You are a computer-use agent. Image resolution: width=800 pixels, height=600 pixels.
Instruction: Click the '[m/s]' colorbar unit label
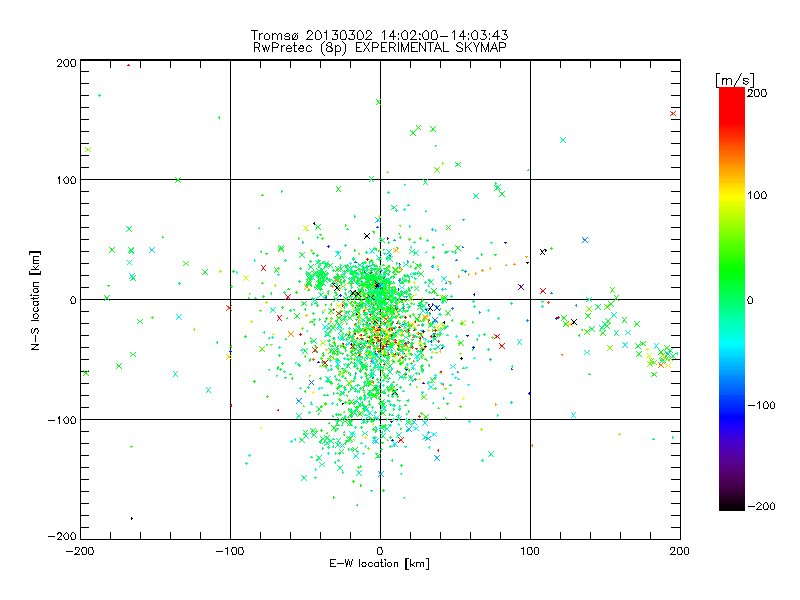point(735,80)
